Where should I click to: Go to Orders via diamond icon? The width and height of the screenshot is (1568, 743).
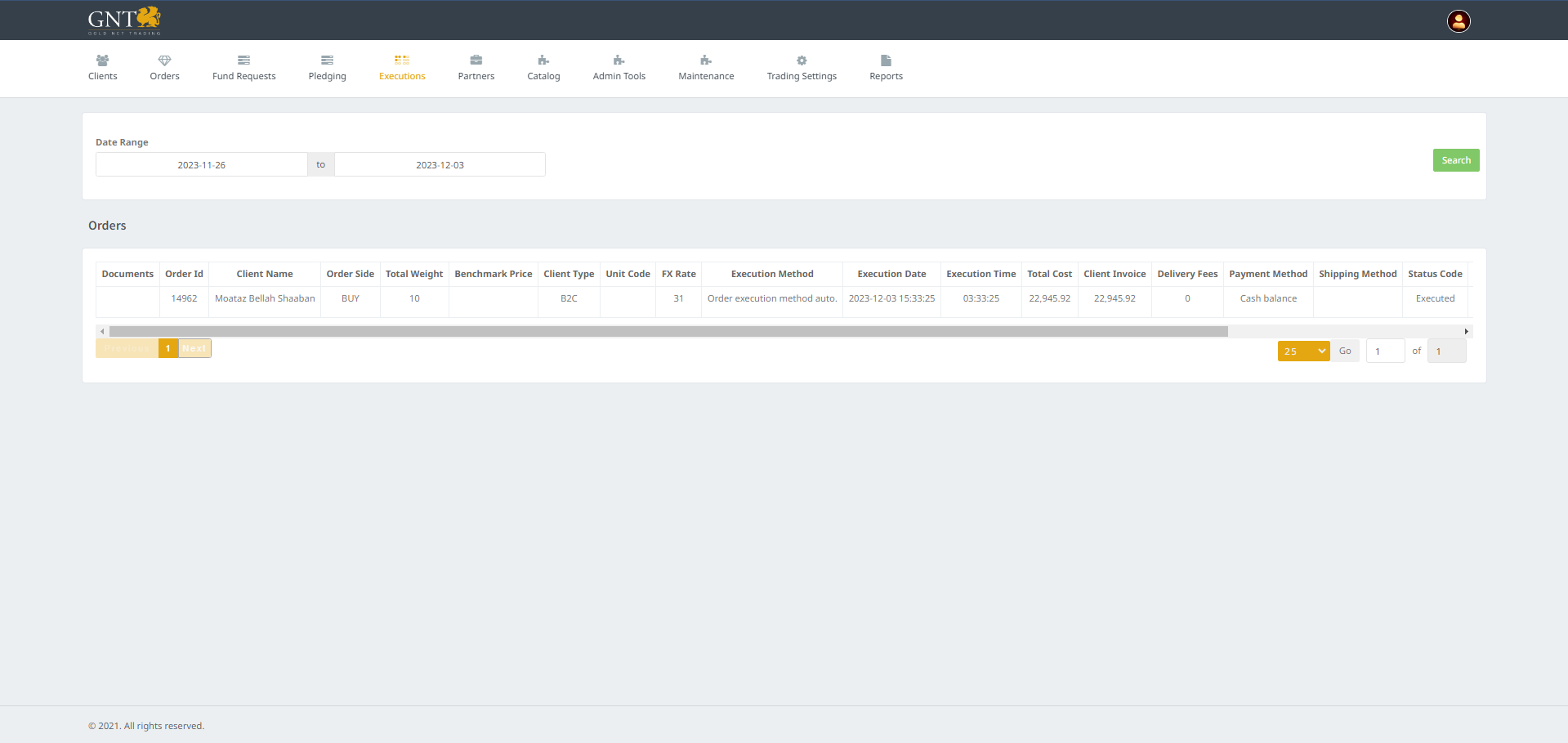(164, 60)
